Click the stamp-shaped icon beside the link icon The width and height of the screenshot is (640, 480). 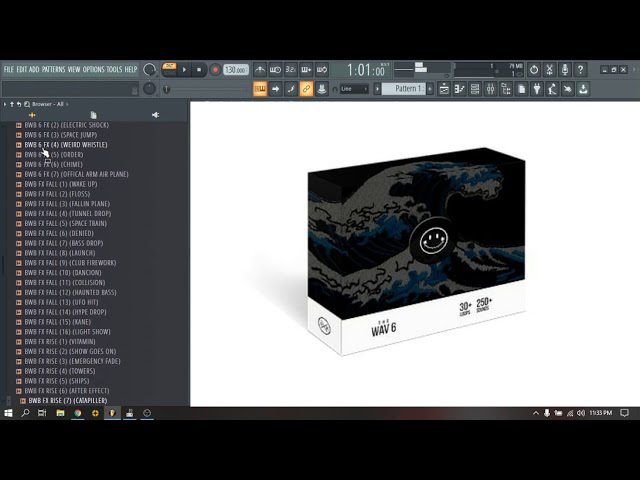coord(322,89)
